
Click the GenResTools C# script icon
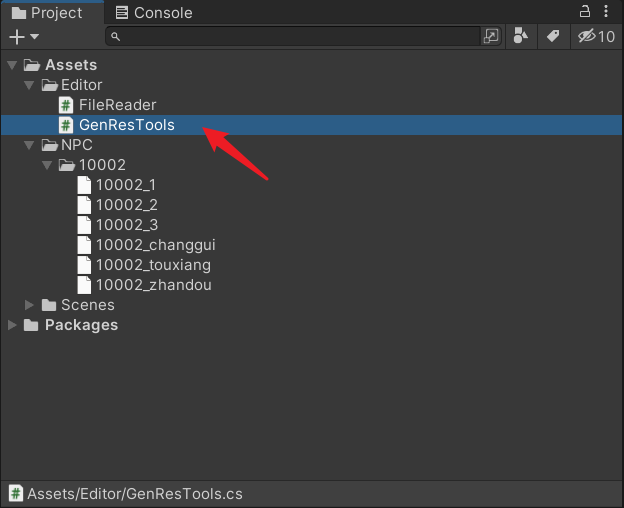[x=66, y=125]
